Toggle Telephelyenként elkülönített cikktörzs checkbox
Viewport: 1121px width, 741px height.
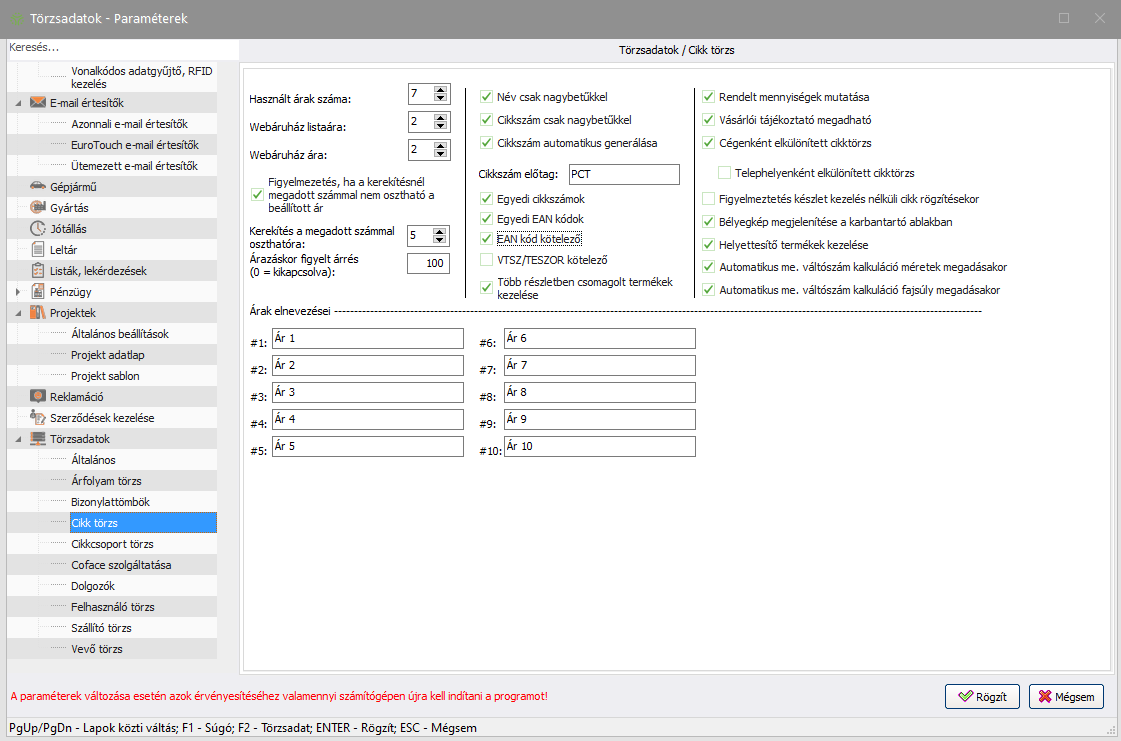(725, 173)
